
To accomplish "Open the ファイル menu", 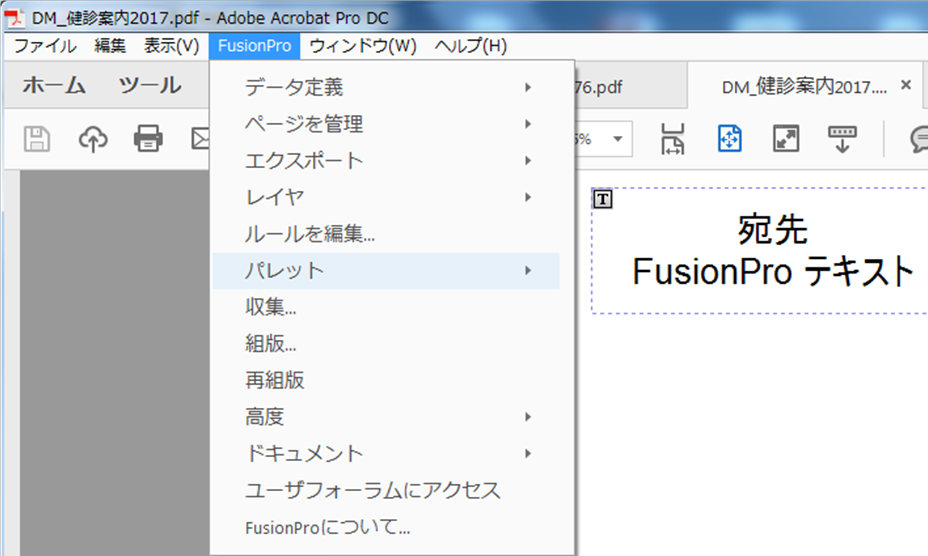I will (44, 46).
